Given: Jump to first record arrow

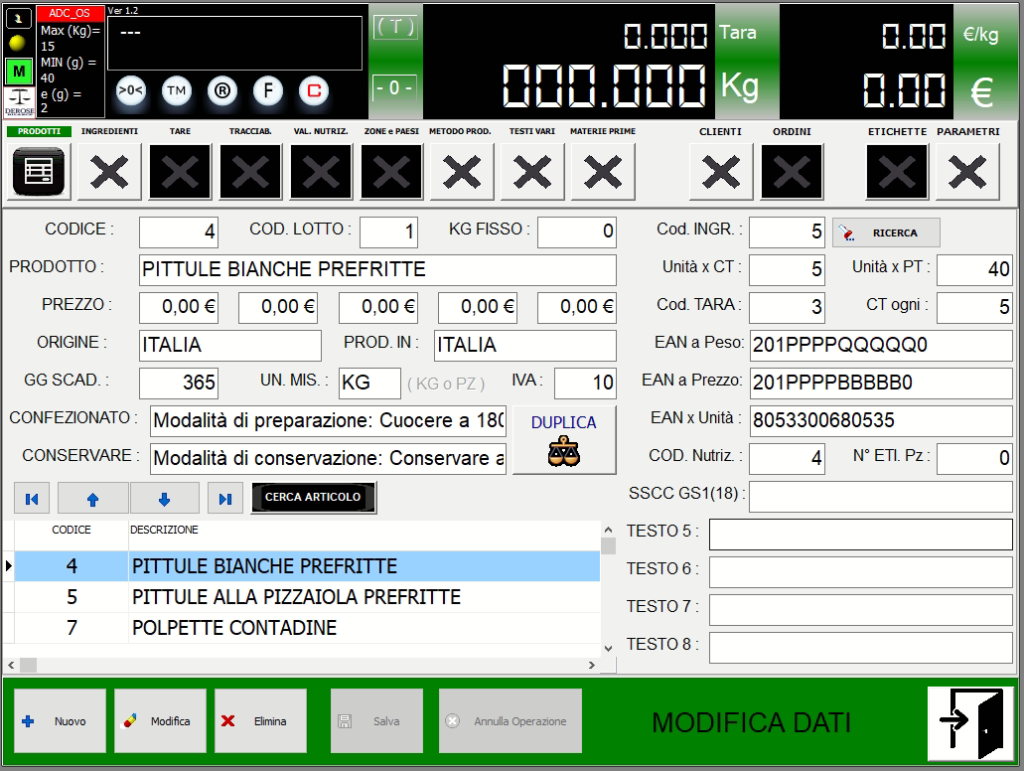Looking at the screenshot, I should [32, 498].
